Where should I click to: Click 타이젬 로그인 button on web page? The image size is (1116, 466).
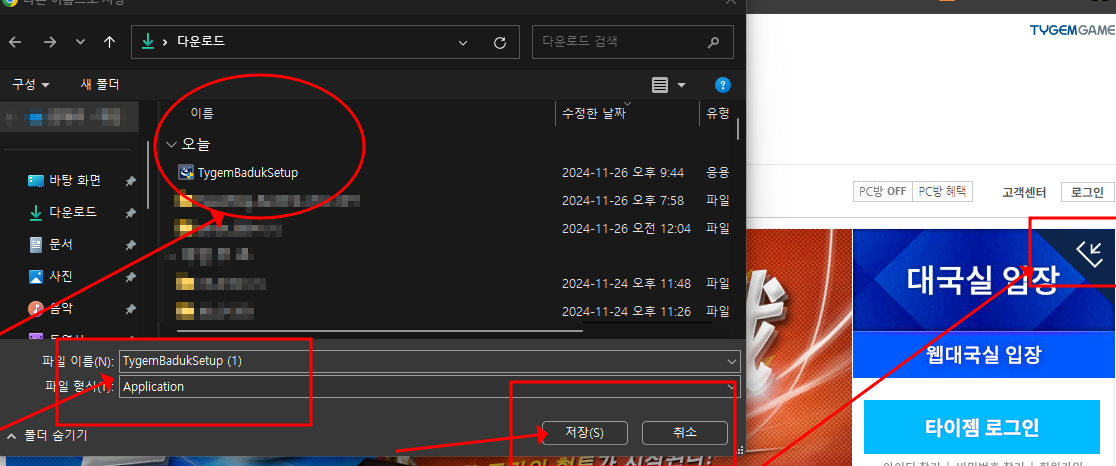983,427
